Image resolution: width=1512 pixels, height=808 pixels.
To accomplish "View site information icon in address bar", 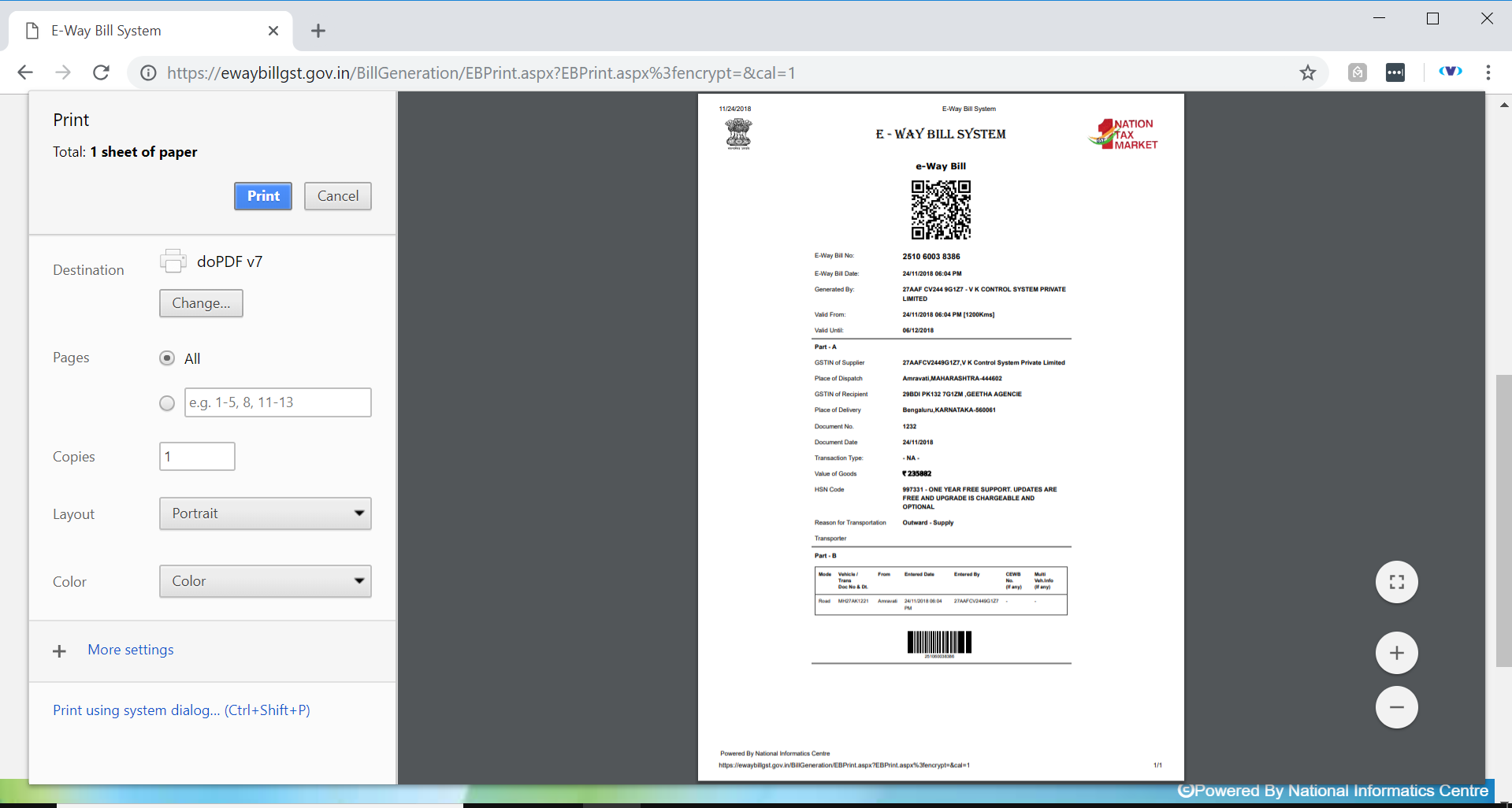I will pos(148,72).
